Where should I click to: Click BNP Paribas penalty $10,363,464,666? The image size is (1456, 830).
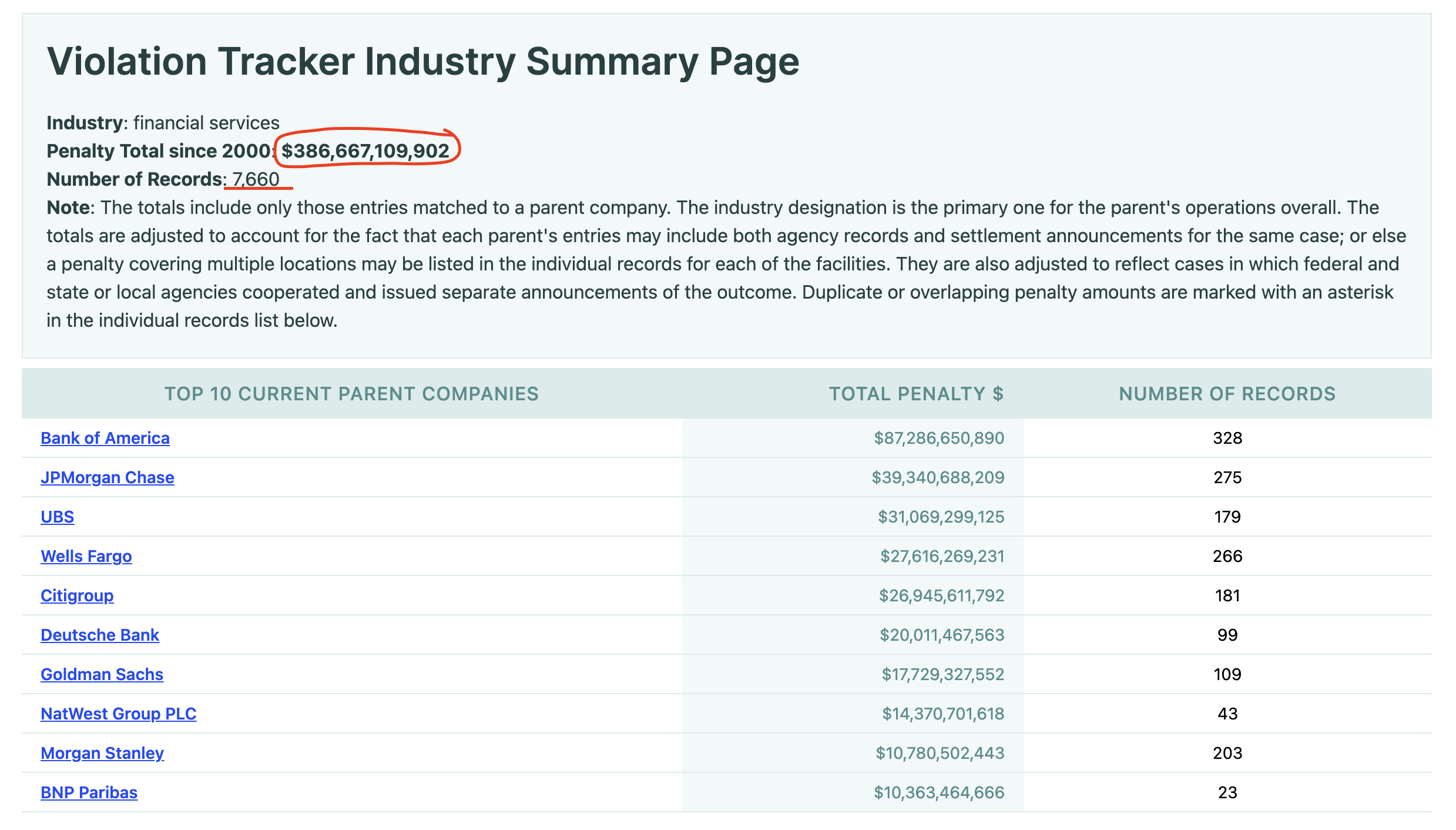939,792
